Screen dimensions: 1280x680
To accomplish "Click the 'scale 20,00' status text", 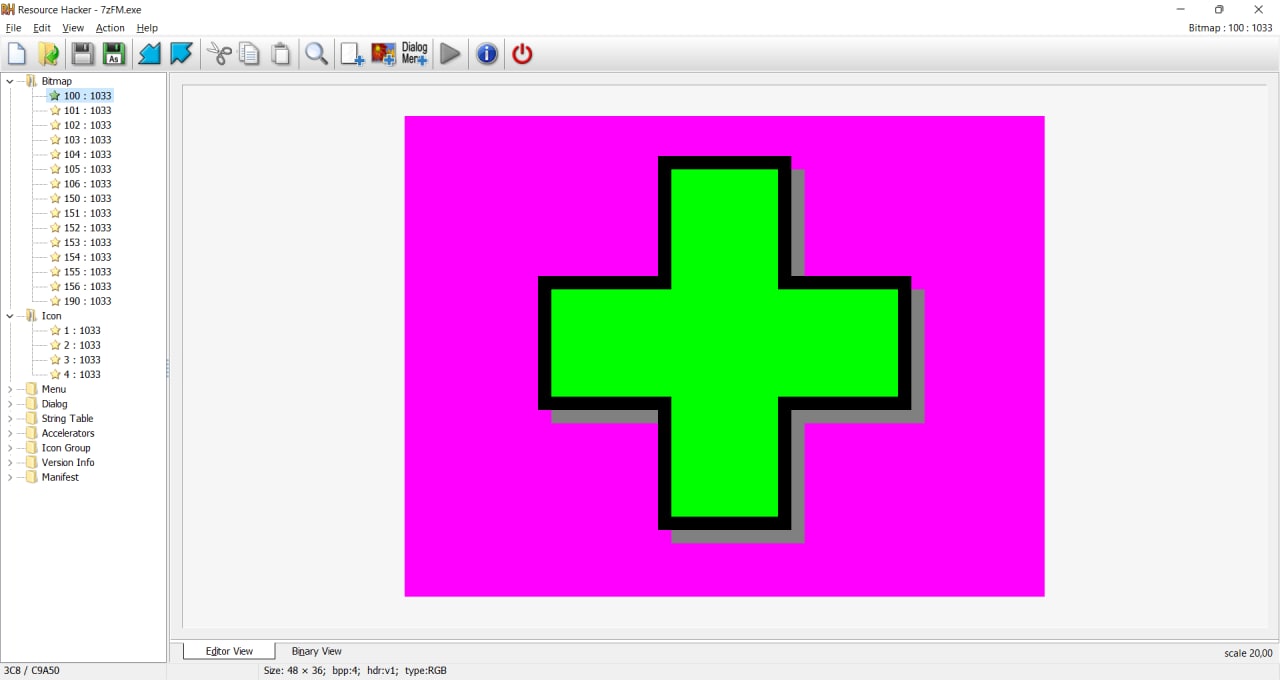I will (x=1248, y=654).
